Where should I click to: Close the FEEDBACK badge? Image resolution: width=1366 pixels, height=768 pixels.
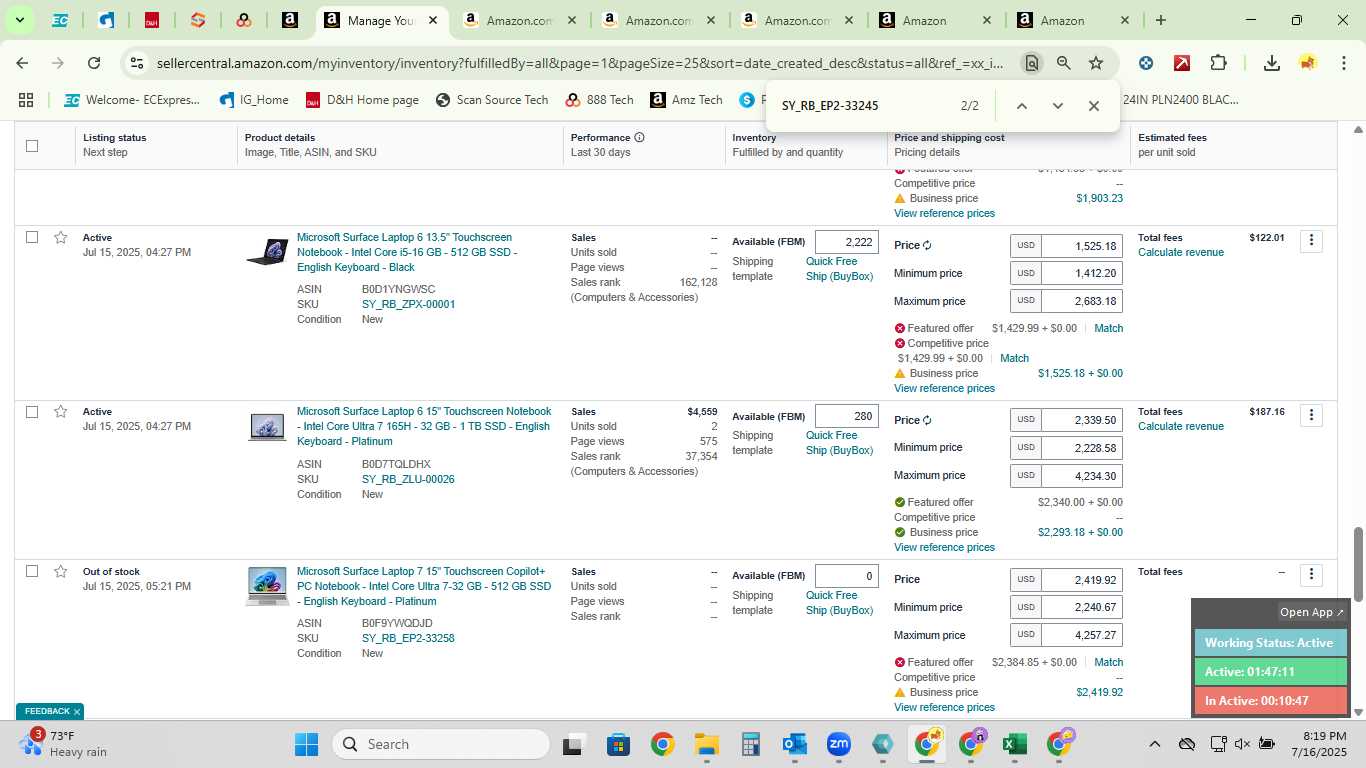point(77,712)
